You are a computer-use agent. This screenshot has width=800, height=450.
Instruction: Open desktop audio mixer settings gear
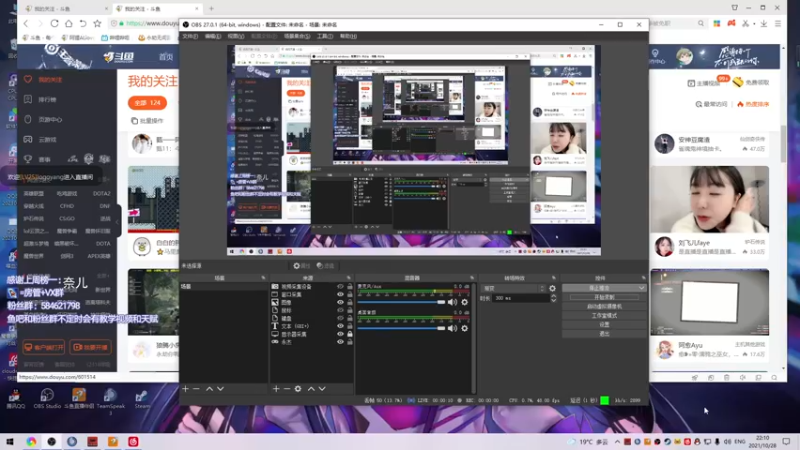[464, 328]
